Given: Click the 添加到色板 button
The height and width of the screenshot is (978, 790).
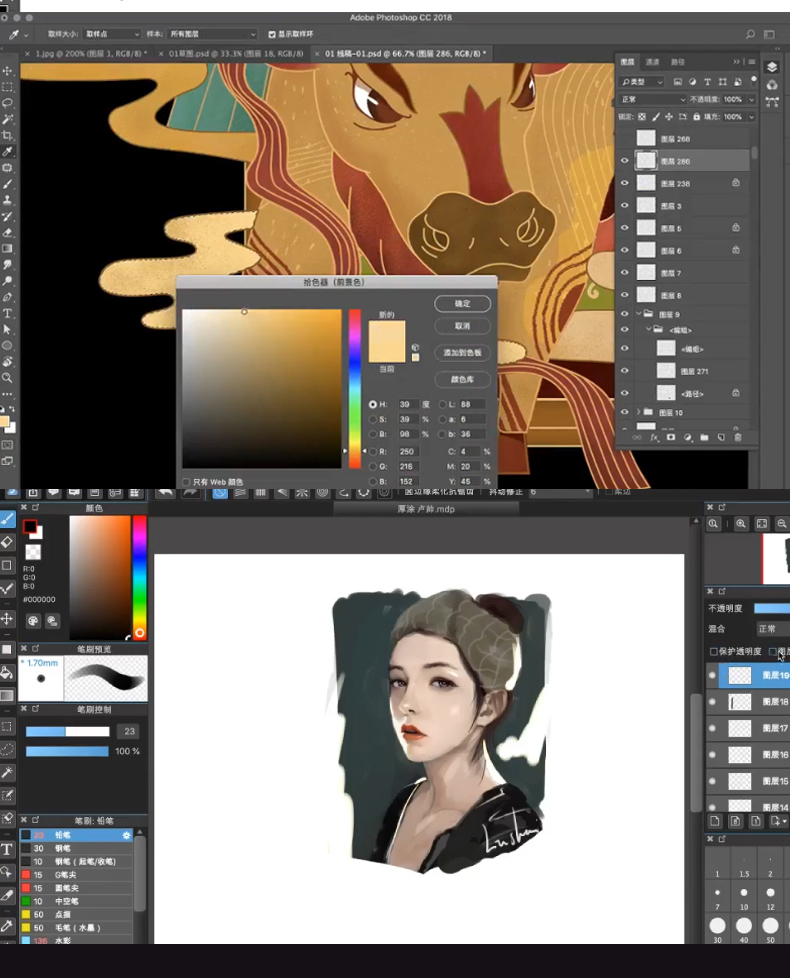Looking at the screenshot, I should pyautogui.click(x=462, y=352).
